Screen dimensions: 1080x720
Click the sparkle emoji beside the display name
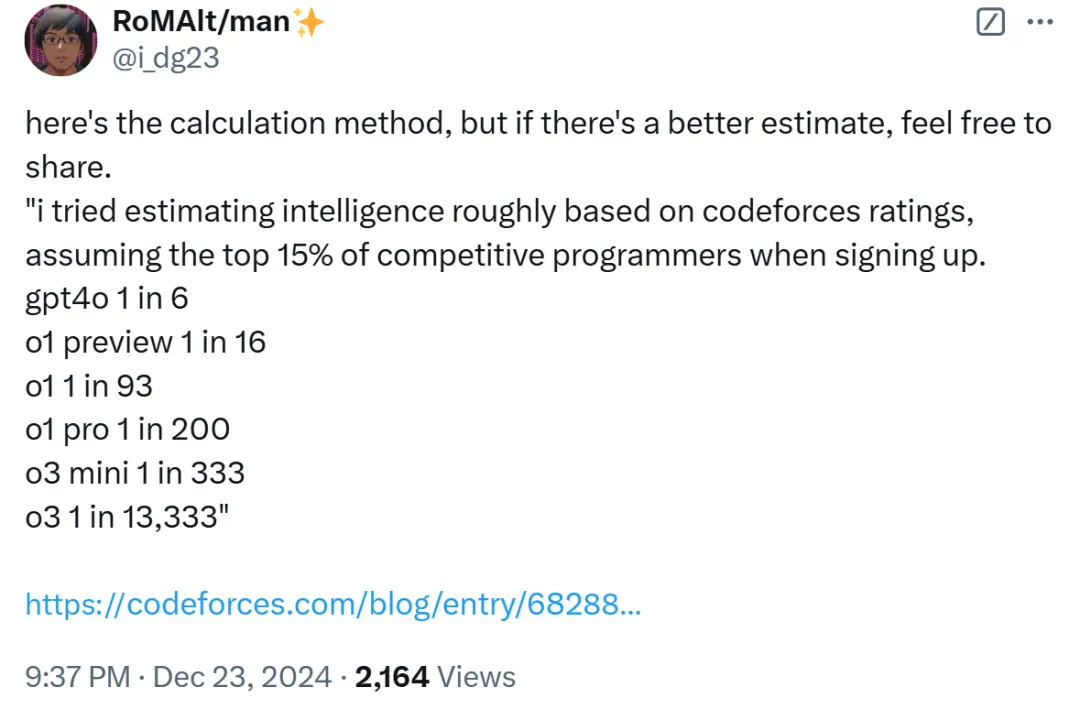click(309, 22)
